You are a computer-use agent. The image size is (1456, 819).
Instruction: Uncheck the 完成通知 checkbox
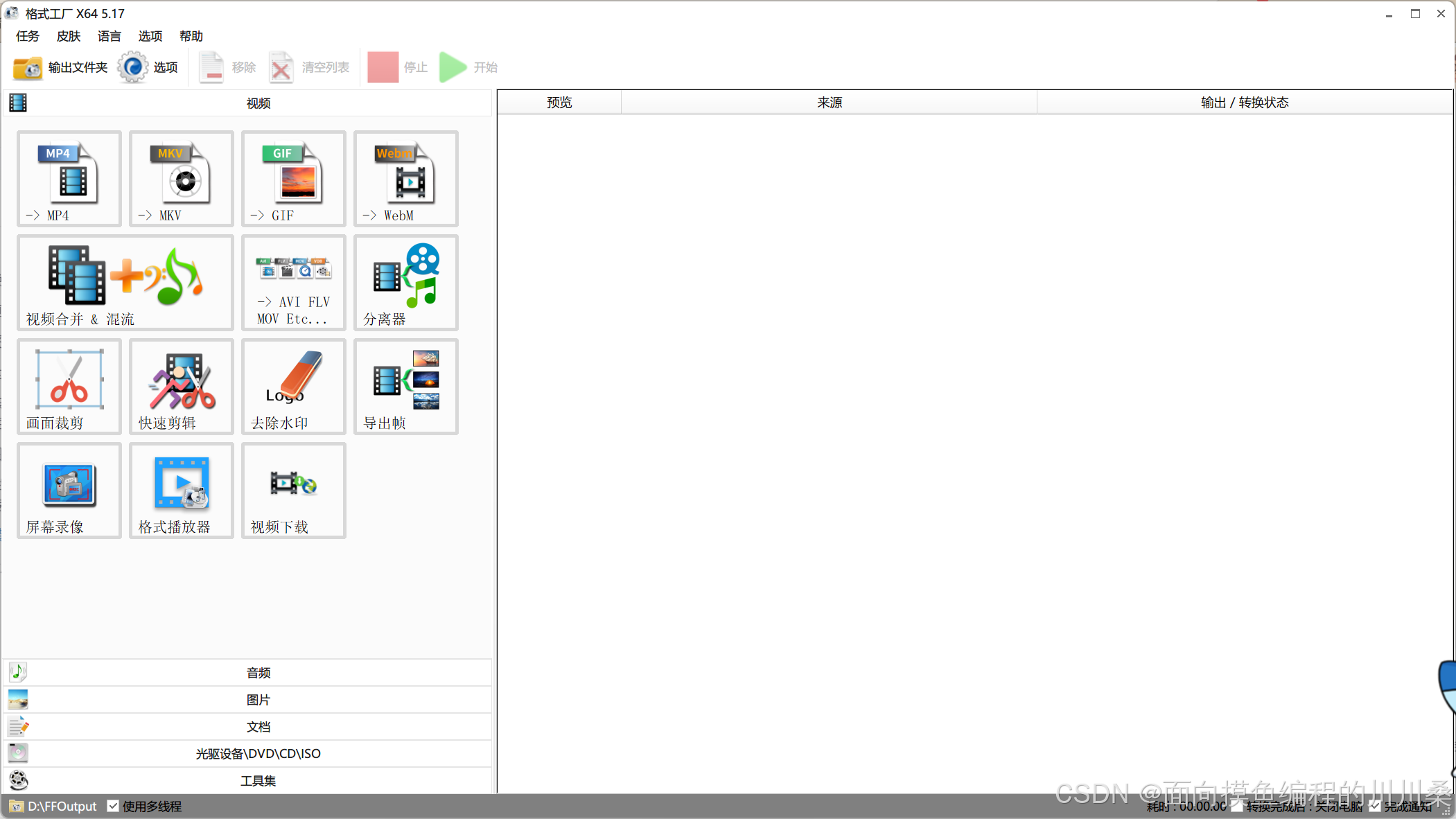tap(1375, 806)
